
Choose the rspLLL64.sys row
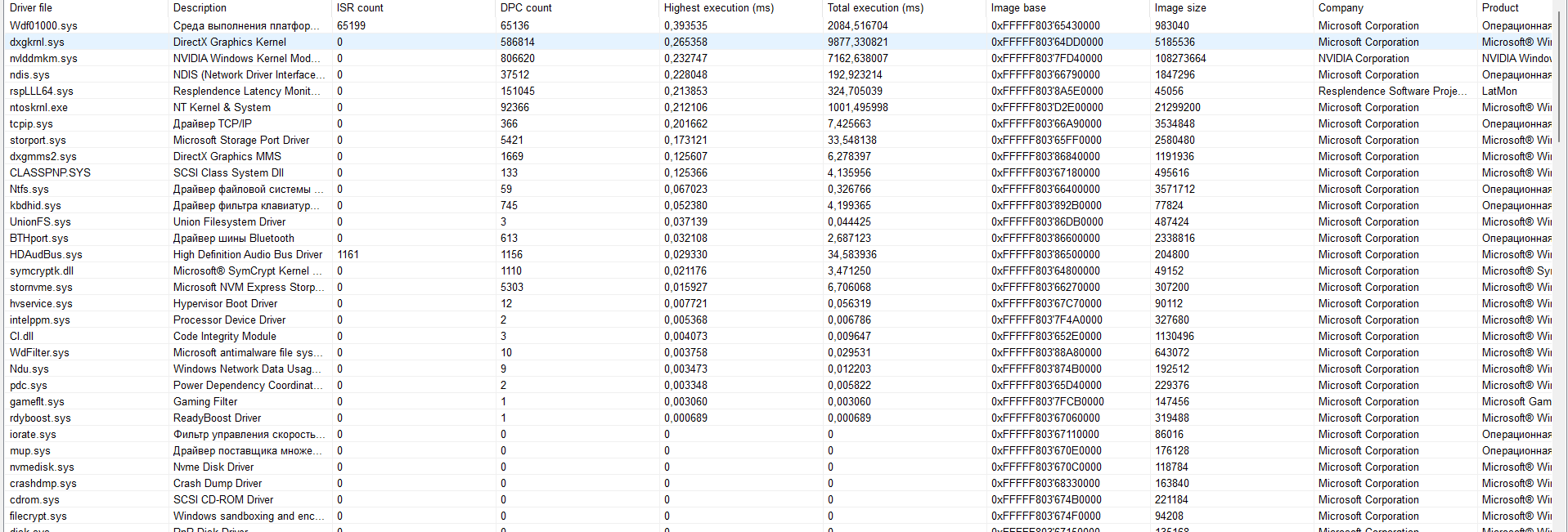coord(41,91)
